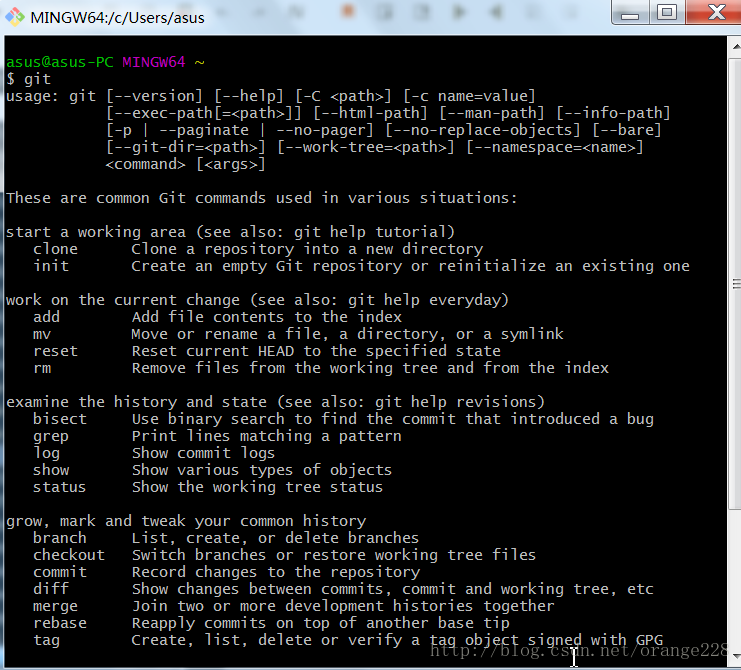Click the 'show' command name
The width and height of the screenshot is (741, 670).
pos(51,470)
